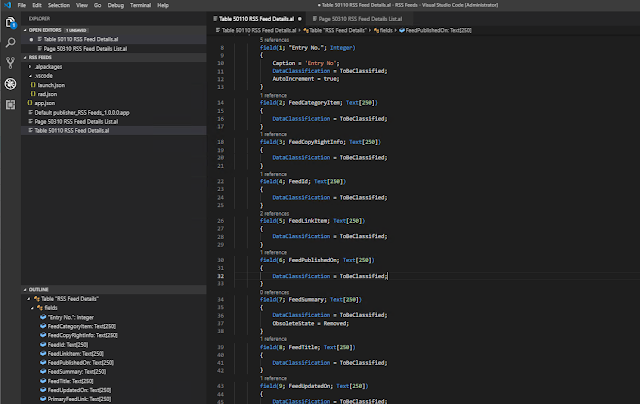Expand the .alpackages folder
The image size is (640, 404).
pyautogui.click(x=30, y=67)
